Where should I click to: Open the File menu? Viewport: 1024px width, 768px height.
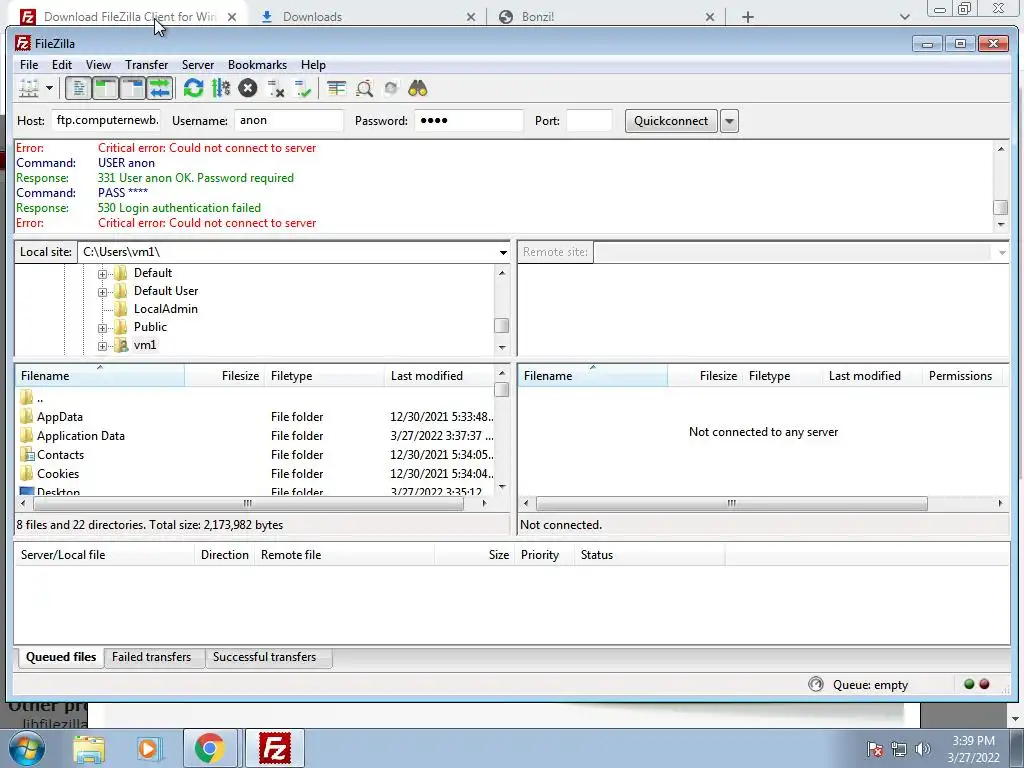[29, 65]
